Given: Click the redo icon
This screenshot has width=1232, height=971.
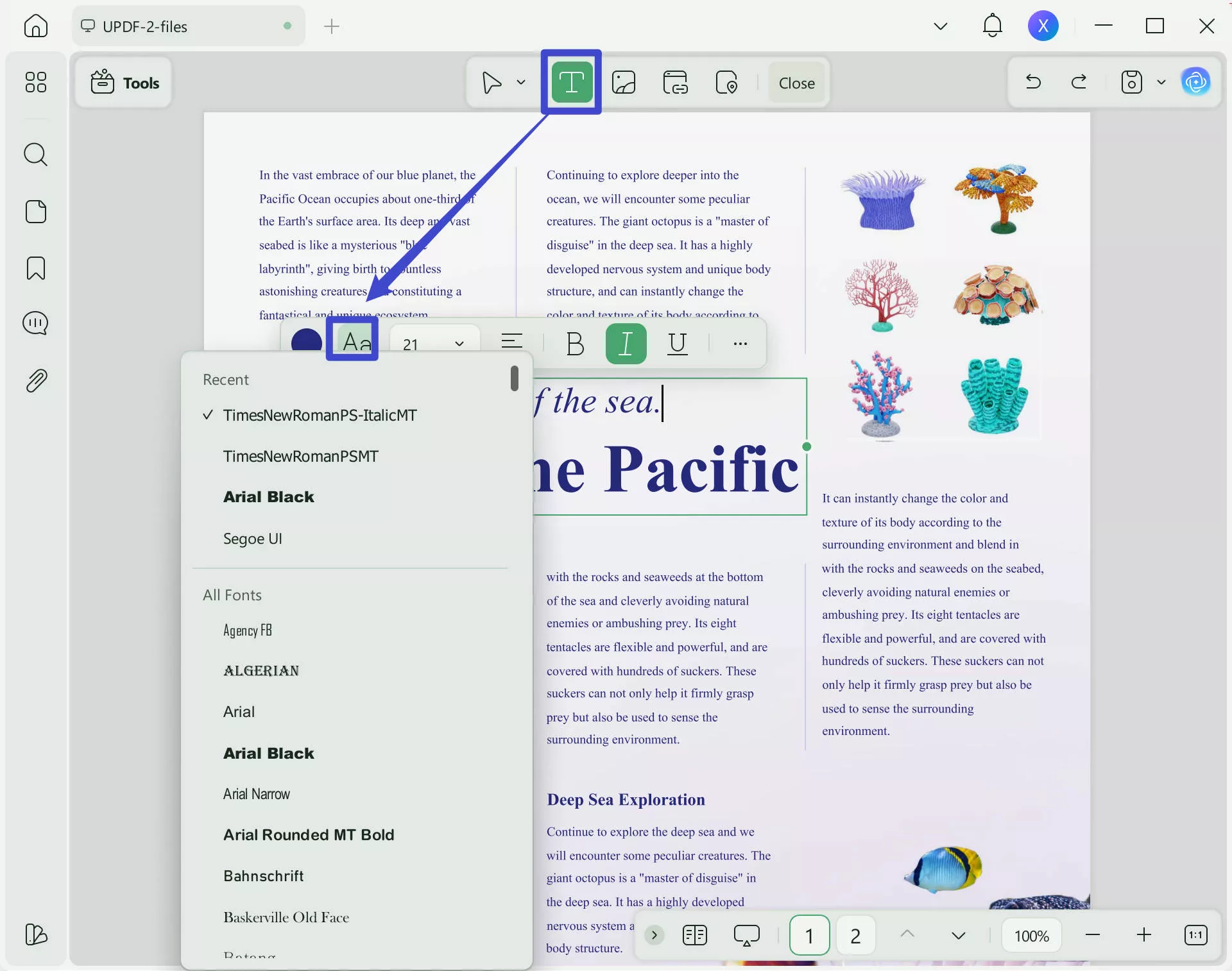Looking at the screenshot, I should [x=1079, y=82].
